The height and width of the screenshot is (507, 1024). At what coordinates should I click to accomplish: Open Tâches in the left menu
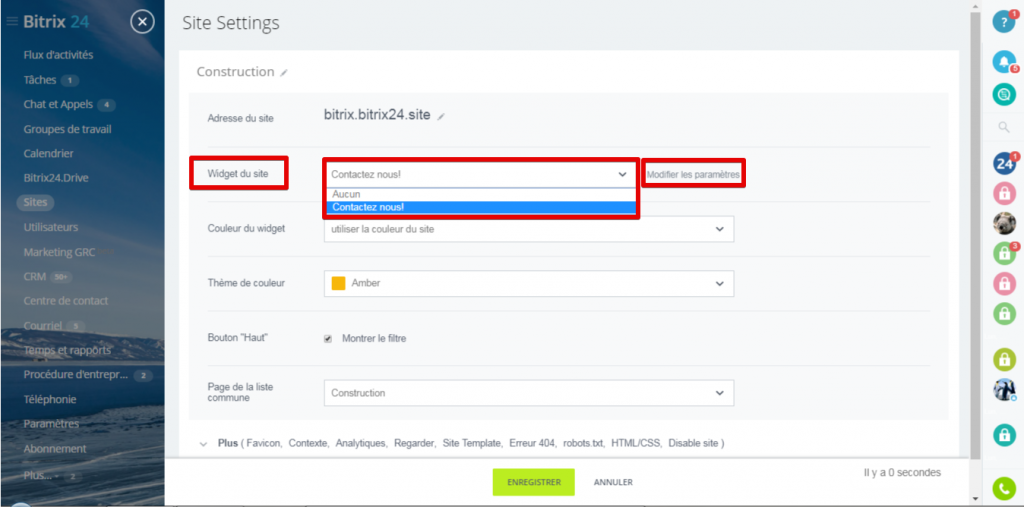[x=40, y=80]
